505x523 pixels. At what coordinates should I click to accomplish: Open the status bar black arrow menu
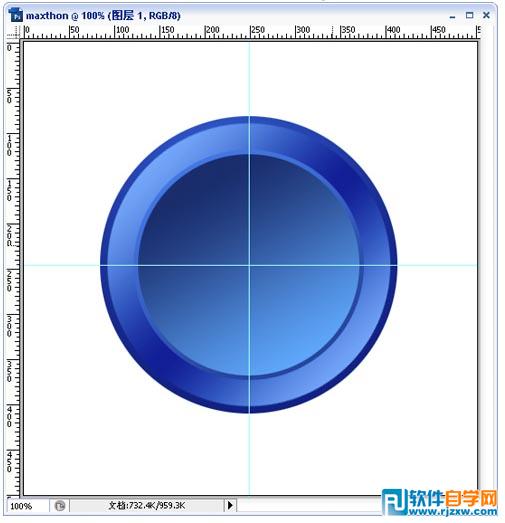(x=230, y=505)
